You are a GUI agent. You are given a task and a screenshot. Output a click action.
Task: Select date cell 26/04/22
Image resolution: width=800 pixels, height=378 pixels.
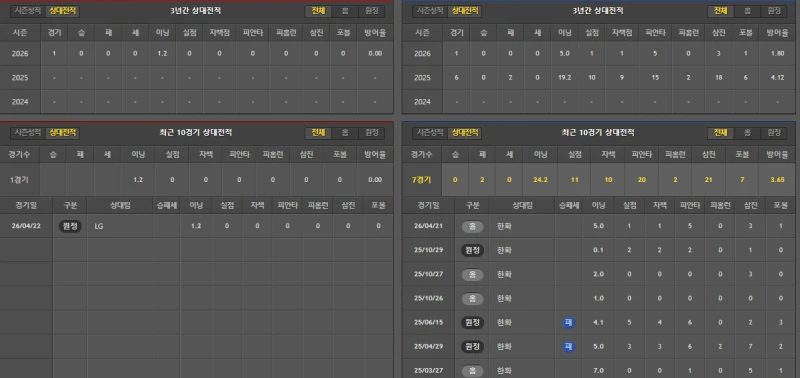[x=26, y=226]
